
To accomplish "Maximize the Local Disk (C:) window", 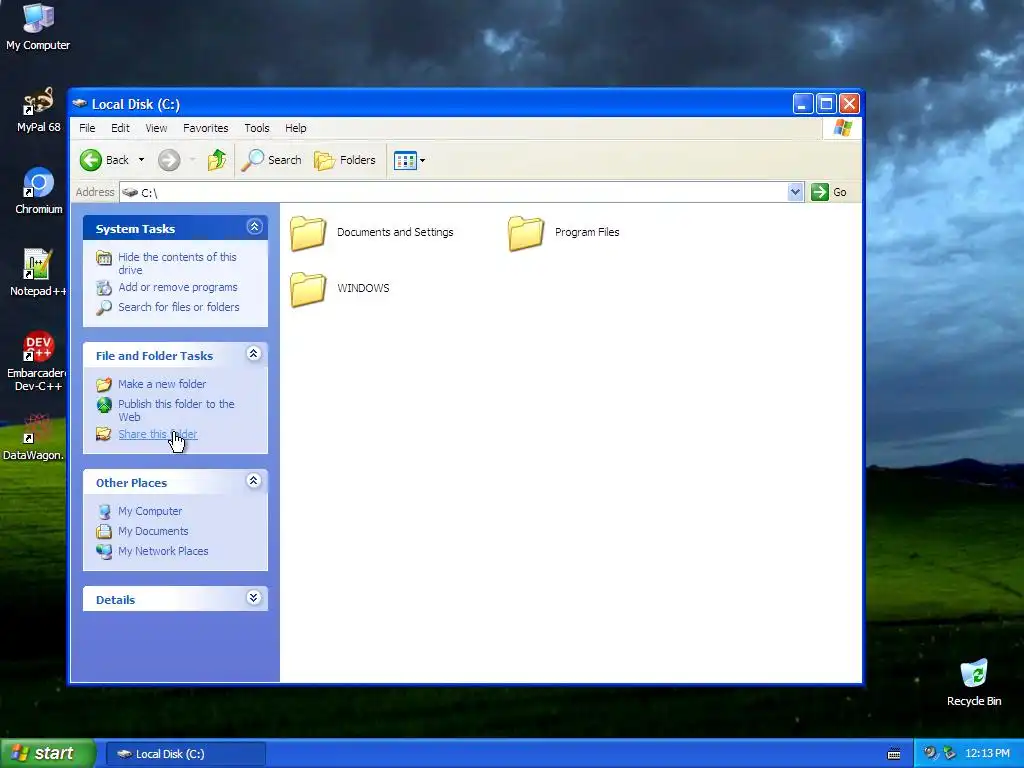I will 826,103.
